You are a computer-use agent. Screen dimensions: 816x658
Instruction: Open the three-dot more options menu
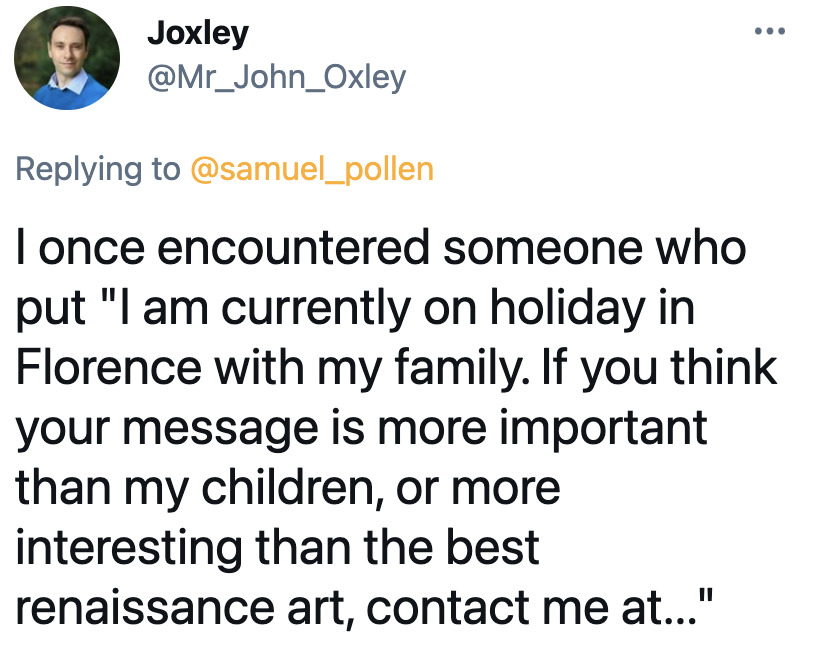click(x=770, y=31)
